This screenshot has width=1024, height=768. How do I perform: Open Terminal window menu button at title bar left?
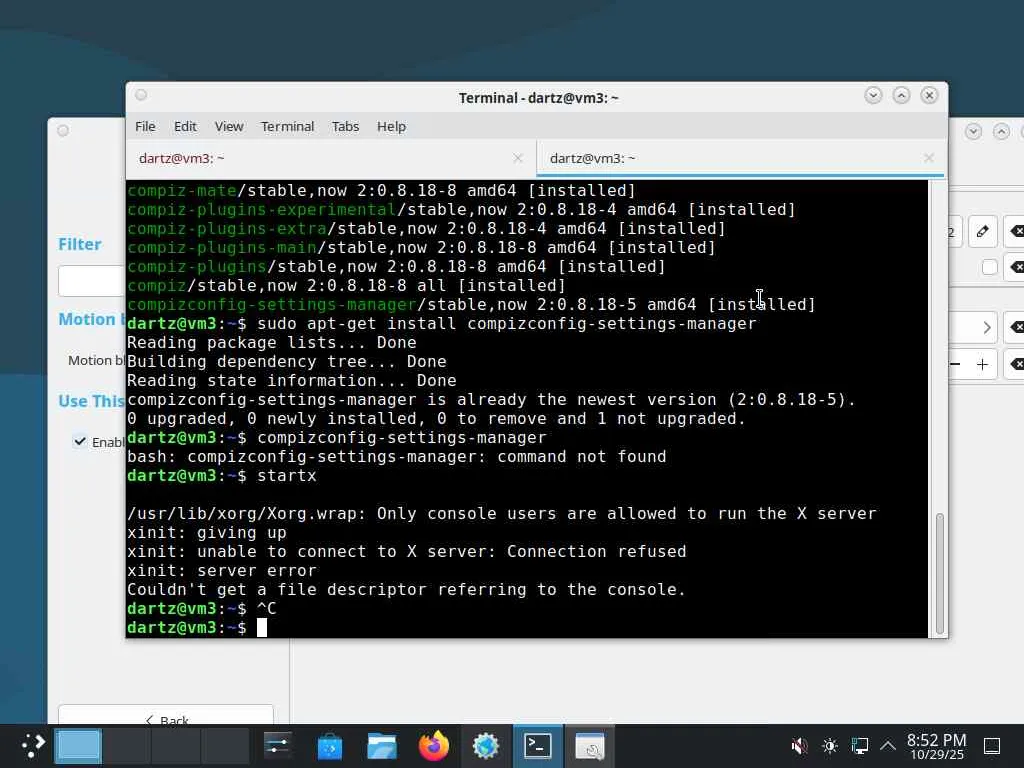point(141,95)
